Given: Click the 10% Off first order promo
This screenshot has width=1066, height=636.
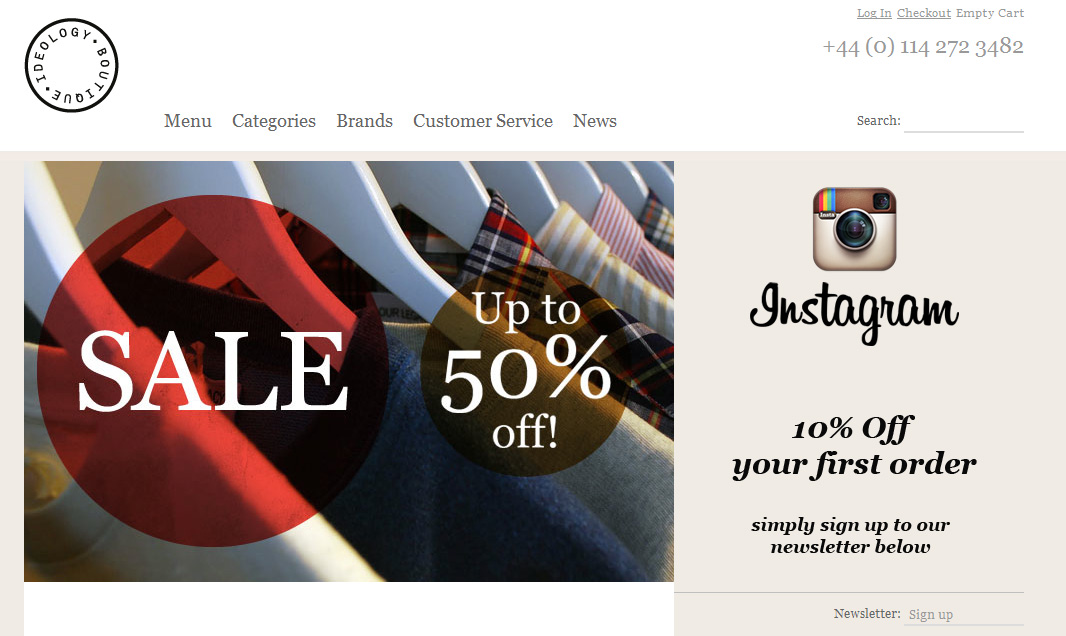Looking at the screenshot, I should [854, 446].
